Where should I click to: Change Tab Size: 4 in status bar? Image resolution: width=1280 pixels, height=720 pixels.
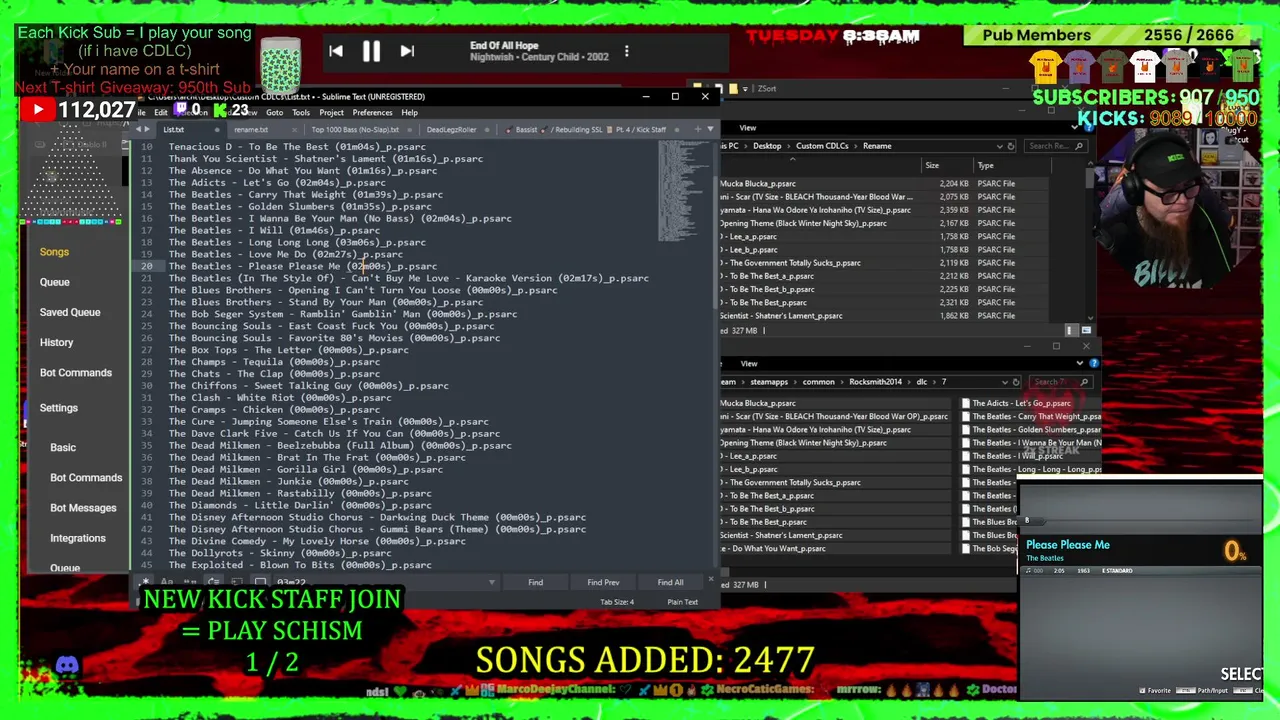[x=617, y=602]
